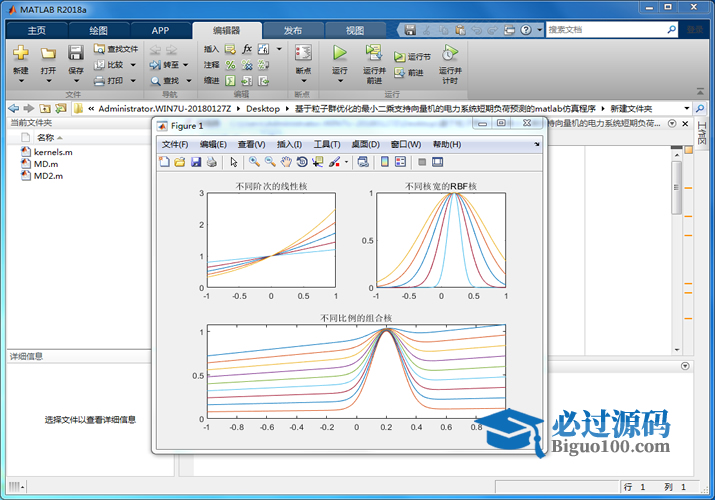The width and height of the screenshot is (715, 500).
Task: Click the 查找 (Find) magnifier icon
Action: [155, 81]
